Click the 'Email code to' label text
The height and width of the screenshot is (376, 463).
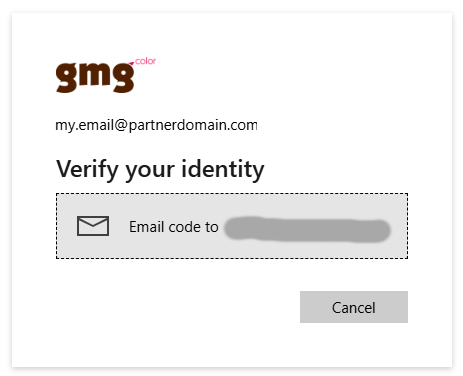click(174, 227)
